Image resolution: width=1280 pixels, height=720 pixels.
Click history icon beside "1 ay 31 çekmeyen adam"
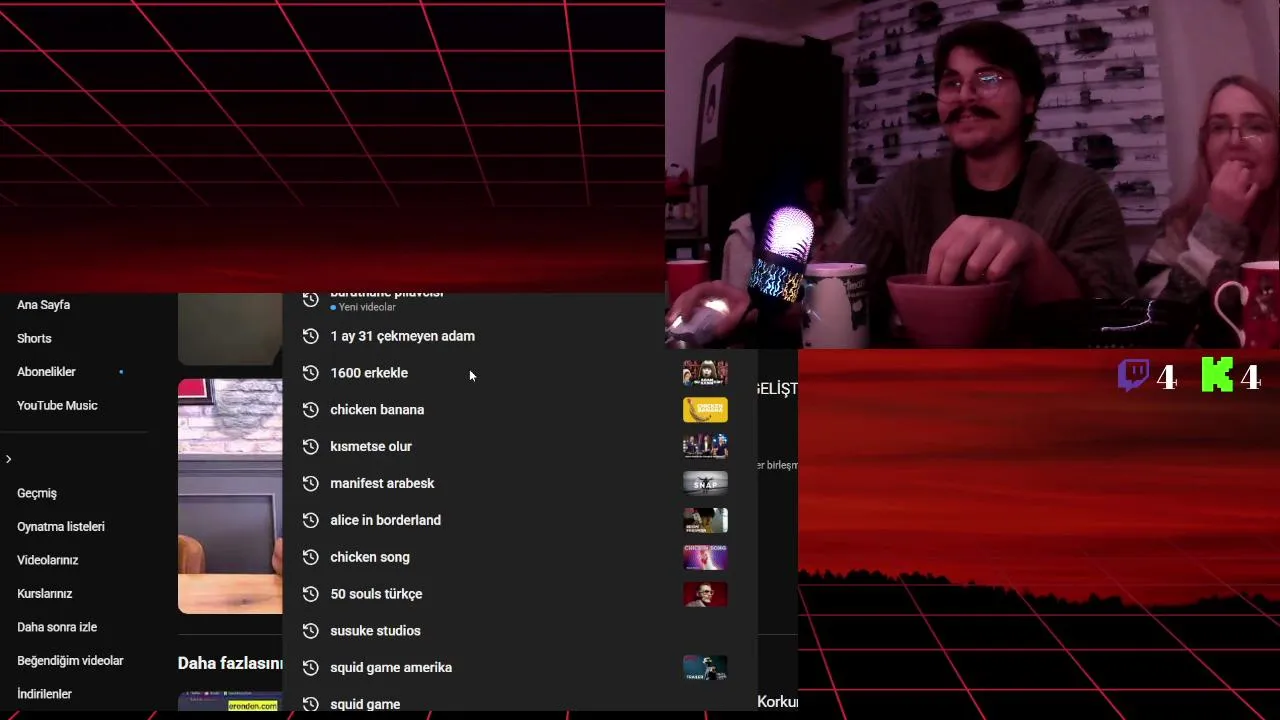[310, 336]
